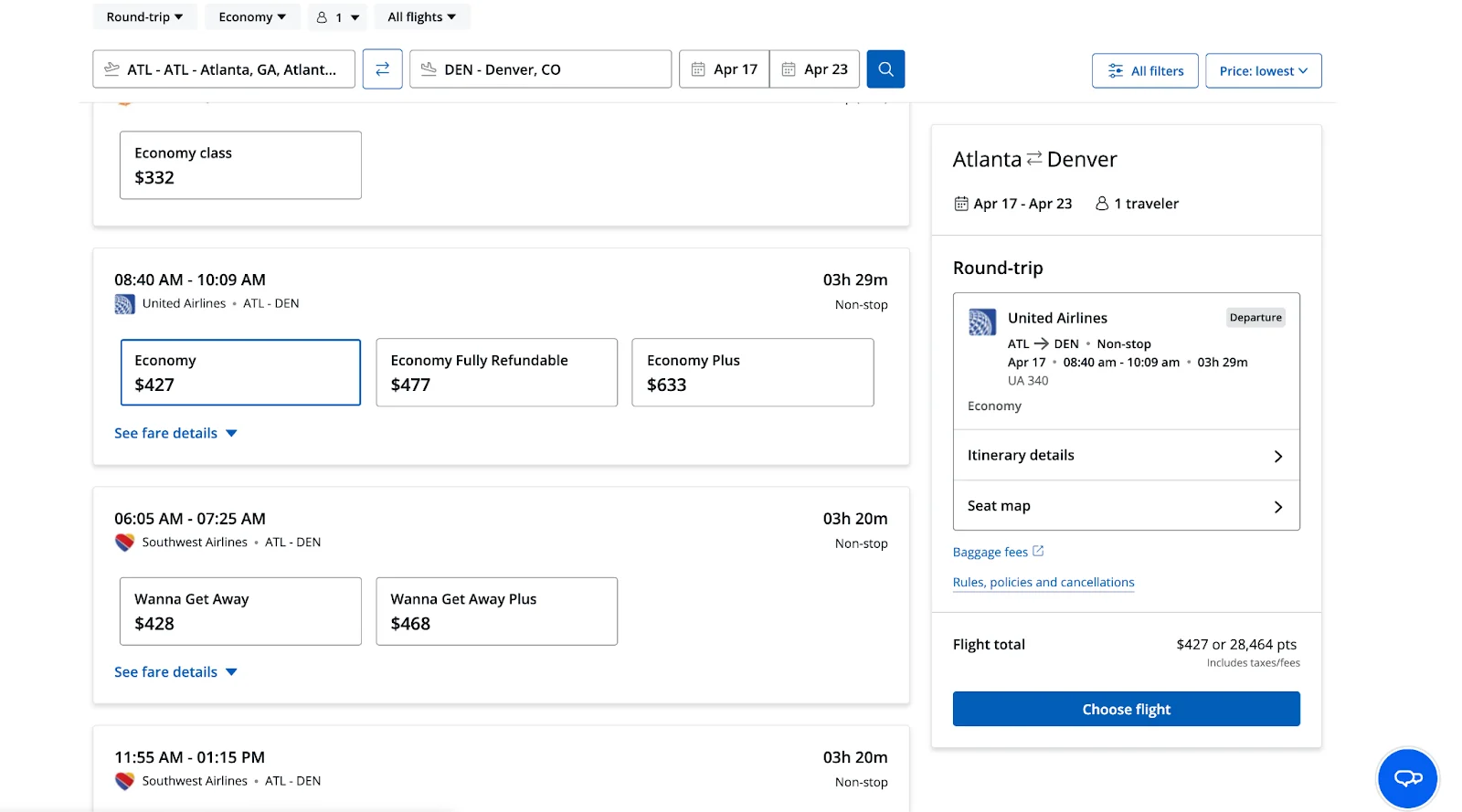
Task: Click the filter sliders icon in All filters
Action: point(1116,71)
